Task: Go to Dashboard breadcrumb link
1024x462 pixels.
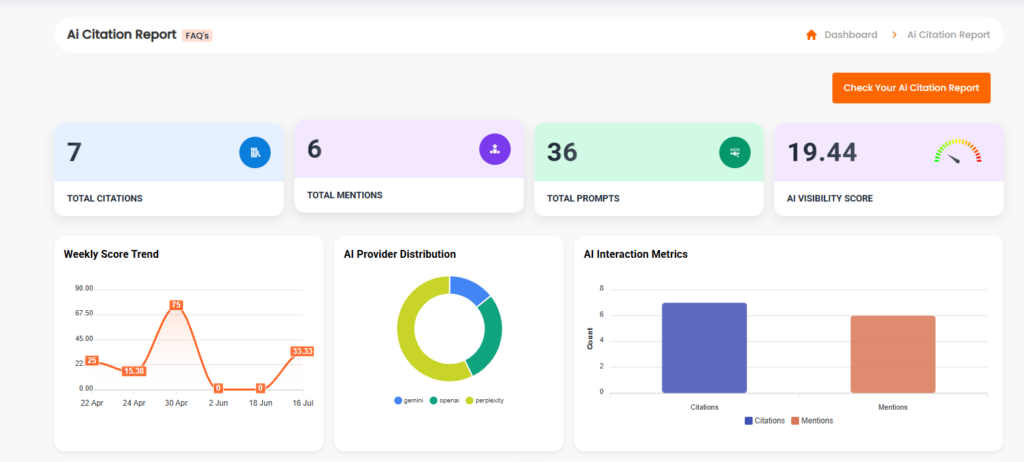Action: point(850,35)
